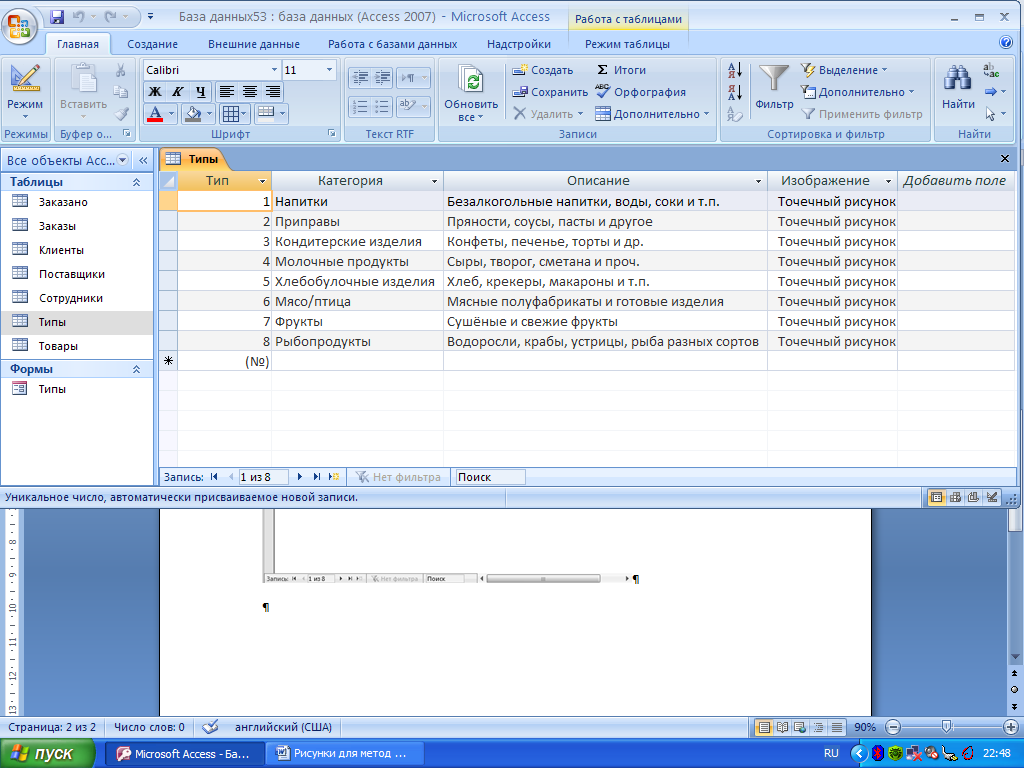
Task: Toggle italic К formatting
Action: point(177,91)
